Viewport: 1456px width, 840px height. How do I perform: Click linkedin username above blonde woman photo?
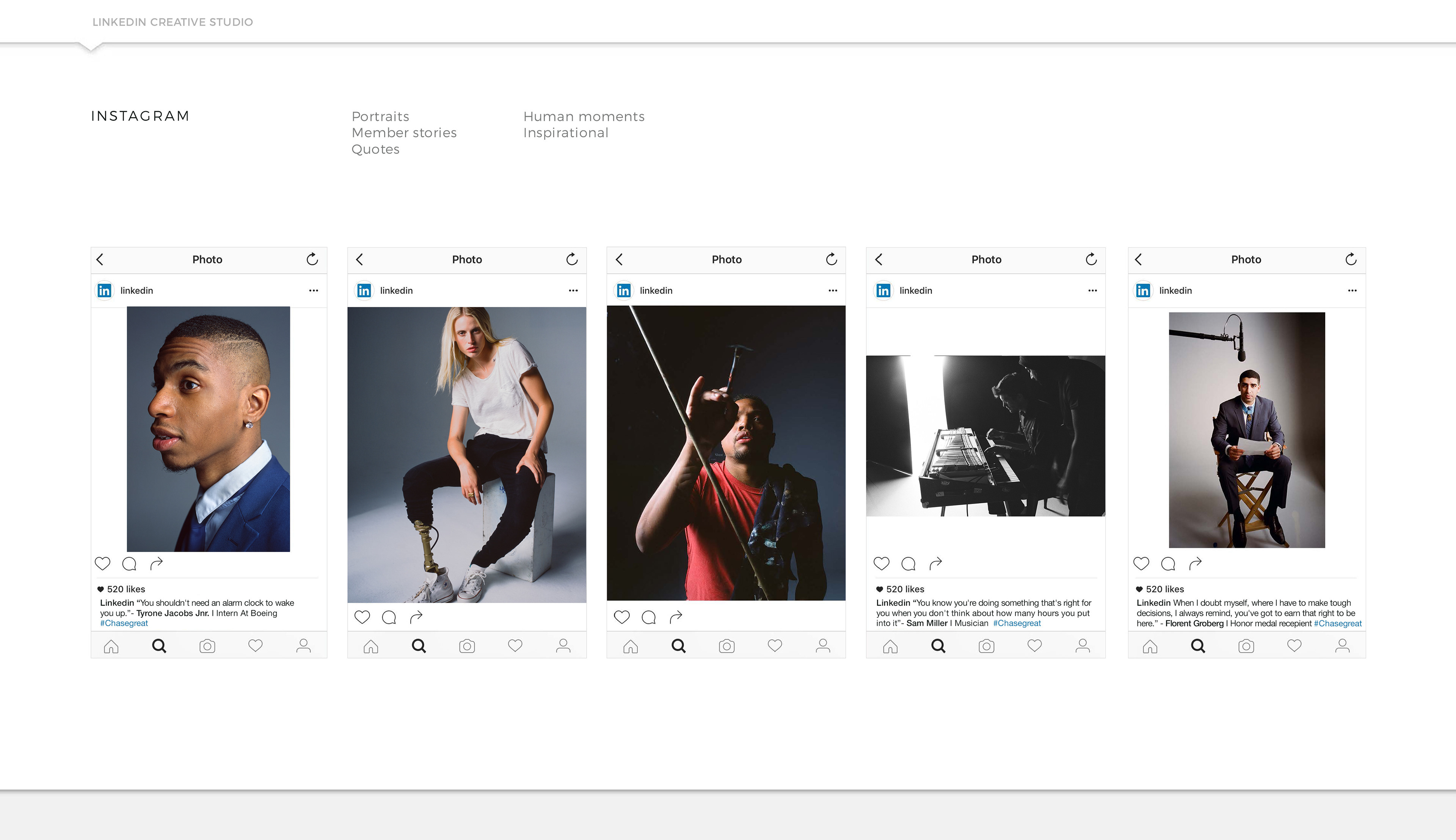pos(396,291)
